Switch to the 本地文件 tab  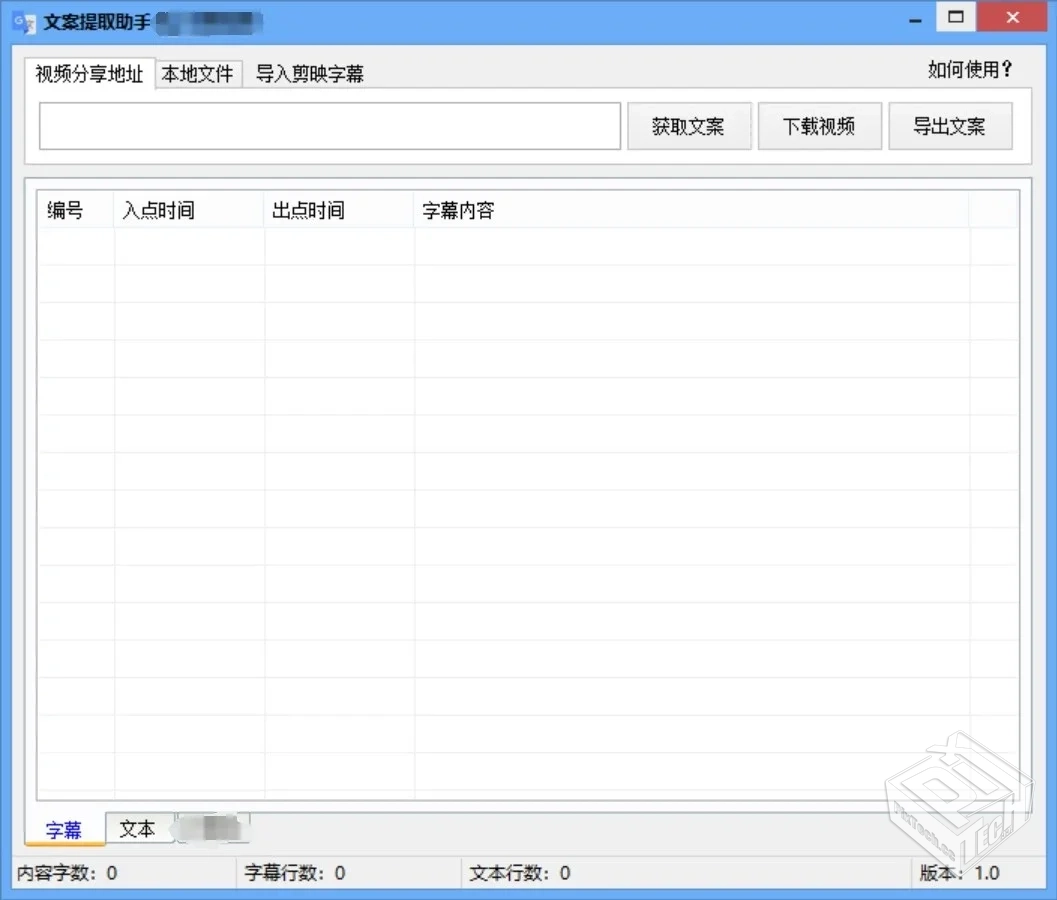click(198, 74)
